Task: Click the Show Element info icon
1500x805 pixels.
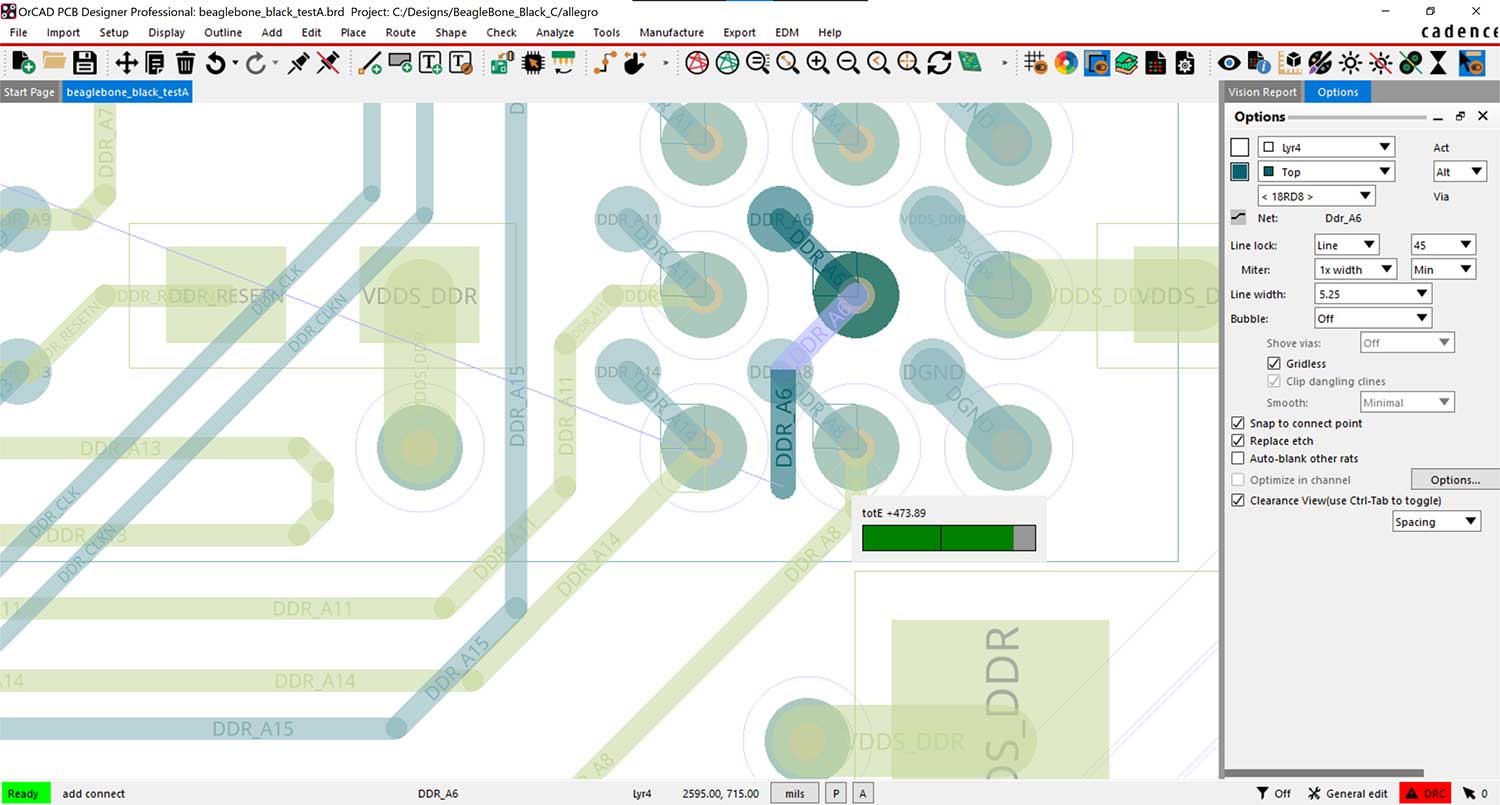Action: coord(1259,63)
